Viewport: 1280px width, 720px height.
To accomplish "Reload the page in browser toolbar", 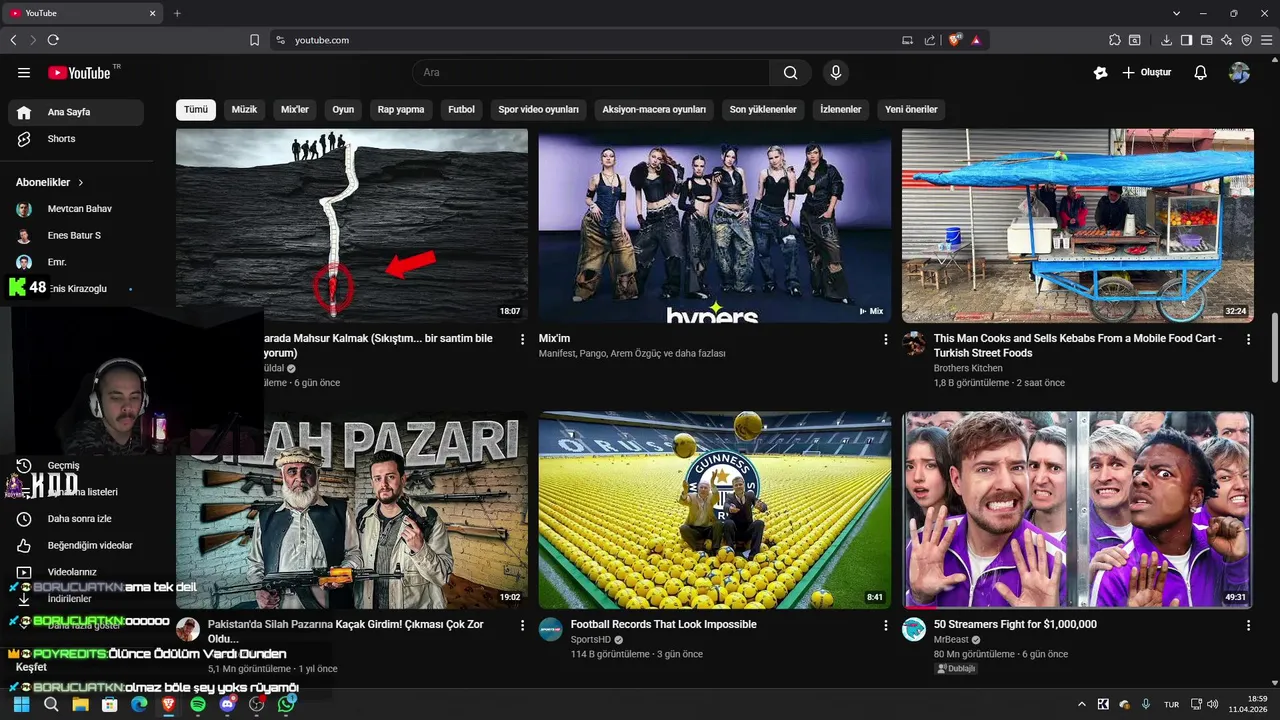I will [53, 40].
